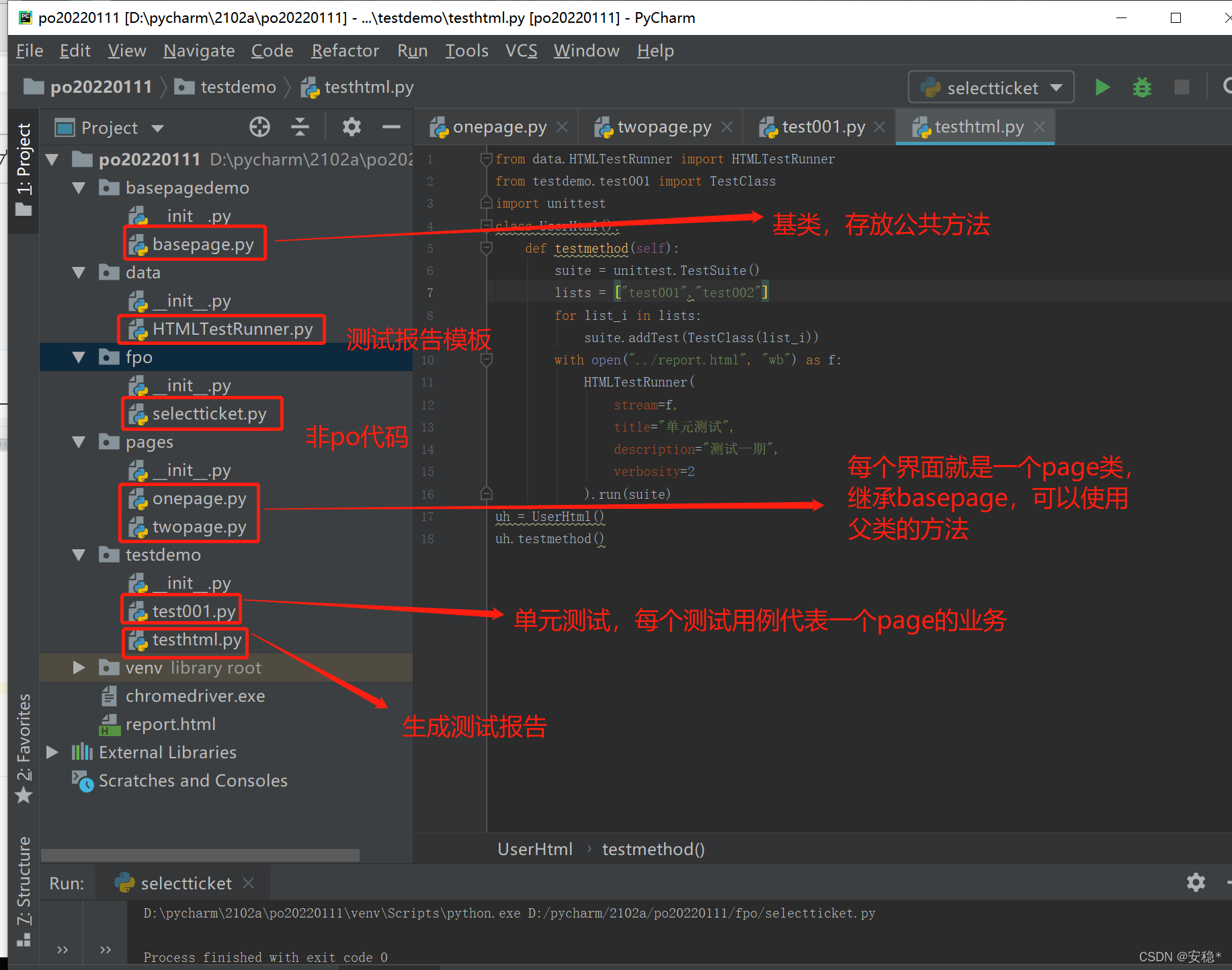Open the Refactor menu

click(345, 50)
